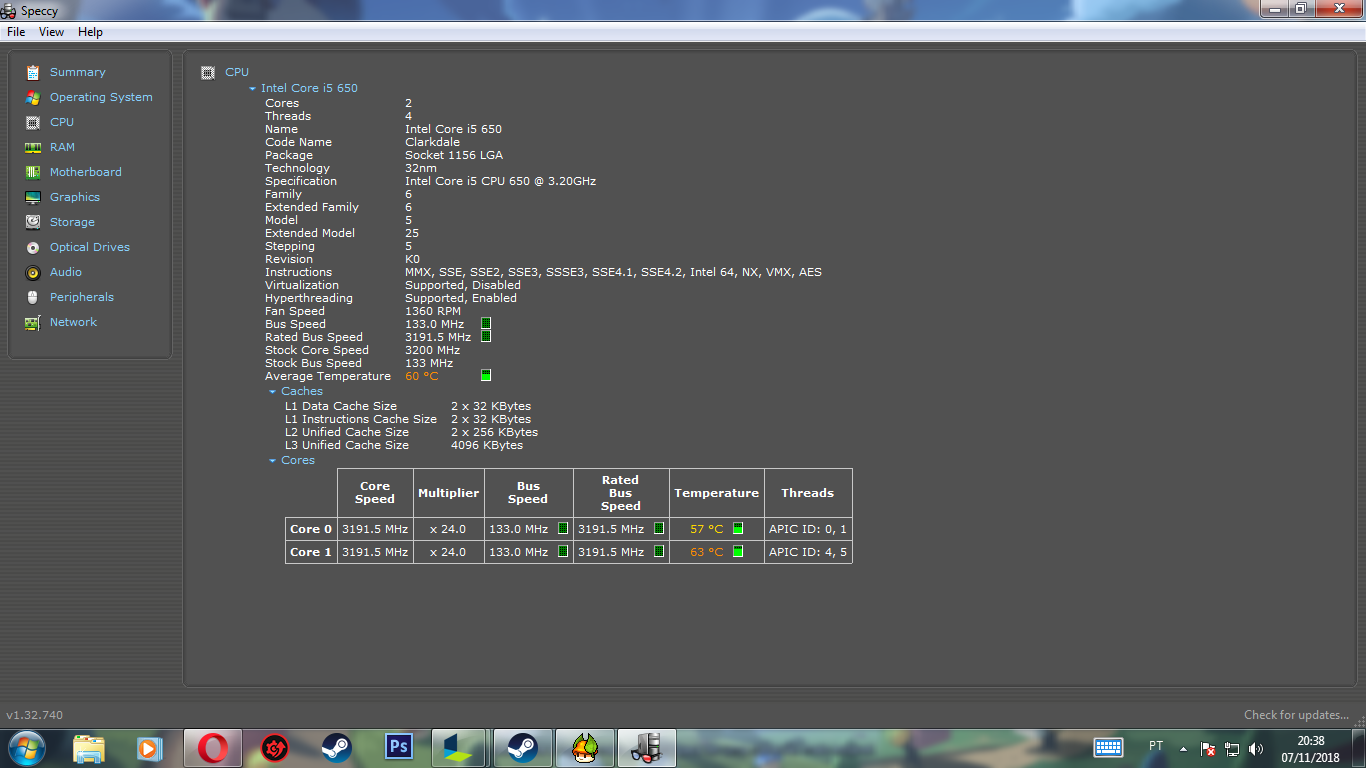Viewport: 1366px width, 768px height.
Task: Switch to Opera browser on taskbar
Action: pos(212,748)
